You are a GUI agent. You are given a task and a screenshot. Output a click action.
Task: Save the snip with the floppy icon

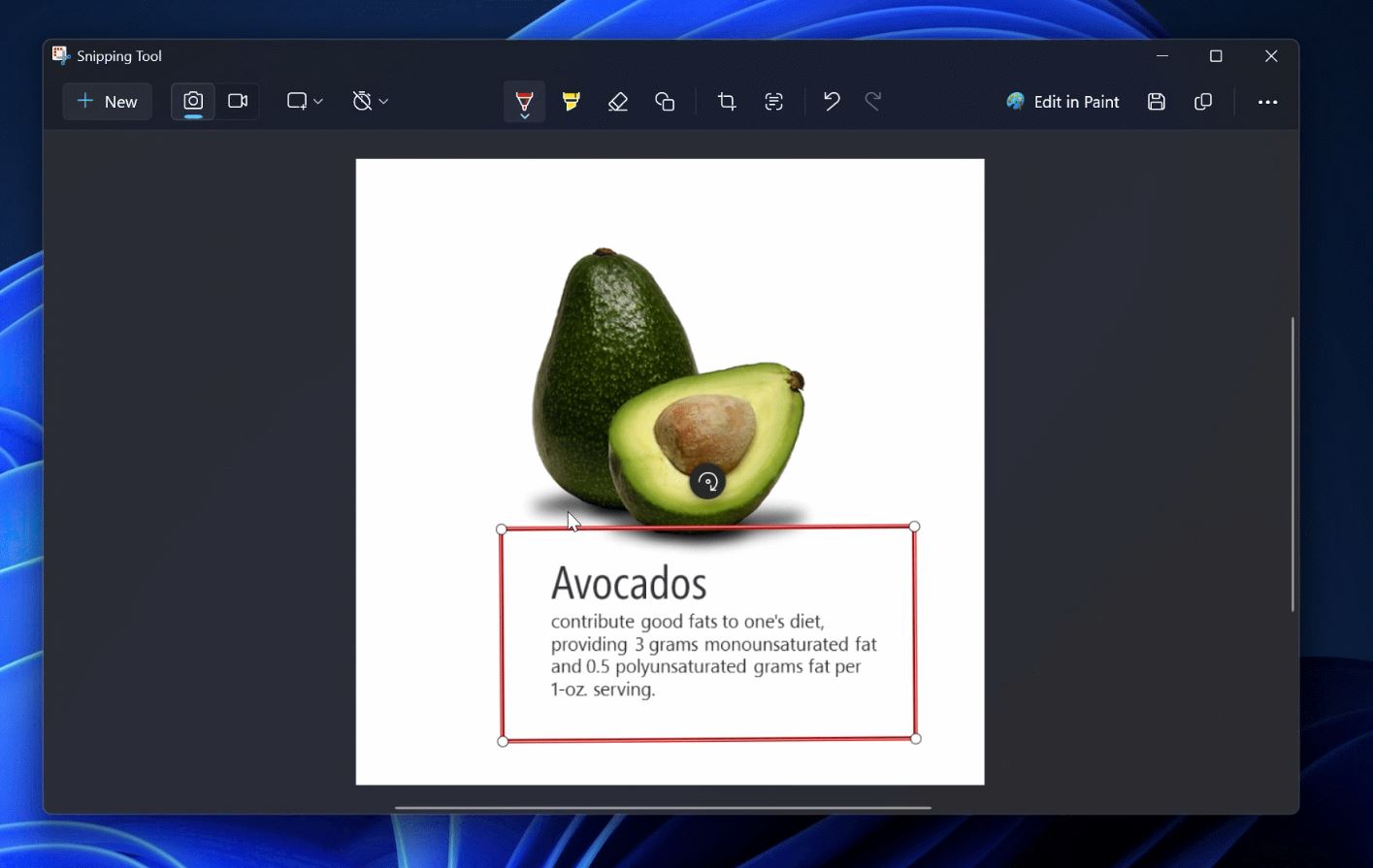[1156, 102]
